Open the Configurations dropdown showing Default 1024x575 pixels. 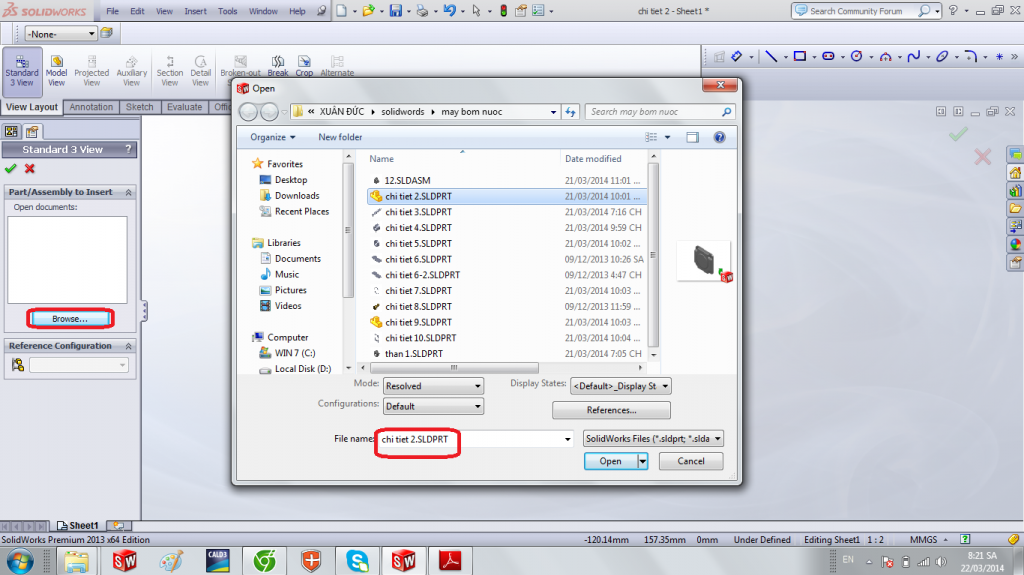click(433, 406)
